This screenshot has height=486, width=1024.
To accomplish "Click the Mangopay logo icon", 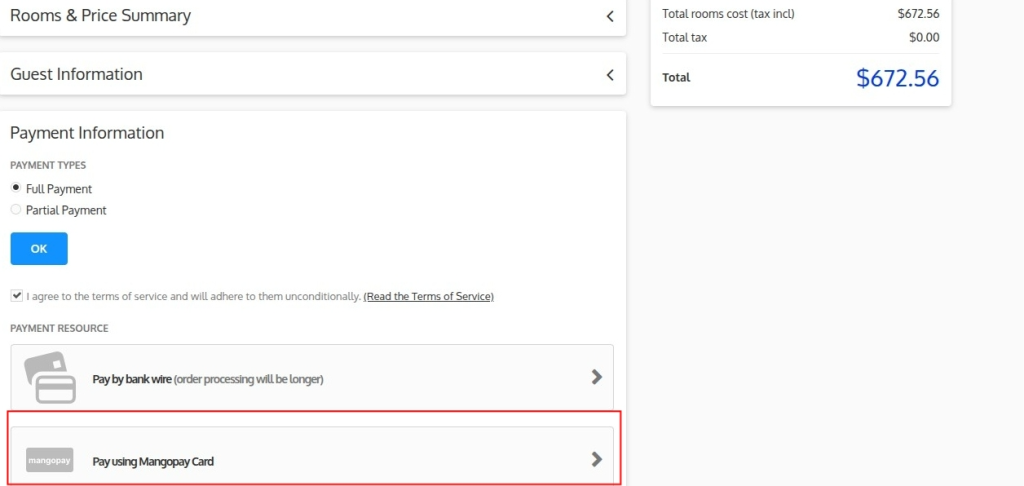I will point(50,460).
